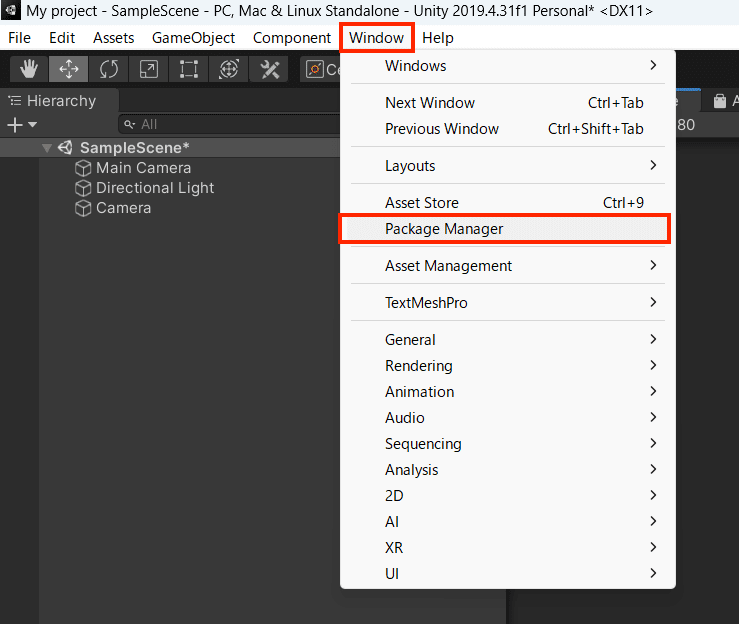This screenshot has height=624, width=739.
Task: Click the Hierarchy search field
Action: click(x=229, y=124)
